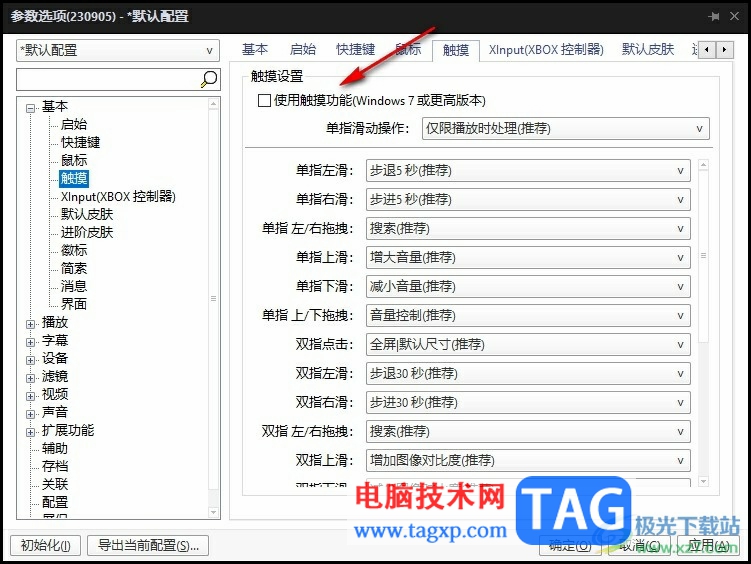The image size is (751, 564).
Task: Close the preferences dialog
Action: 734,16
